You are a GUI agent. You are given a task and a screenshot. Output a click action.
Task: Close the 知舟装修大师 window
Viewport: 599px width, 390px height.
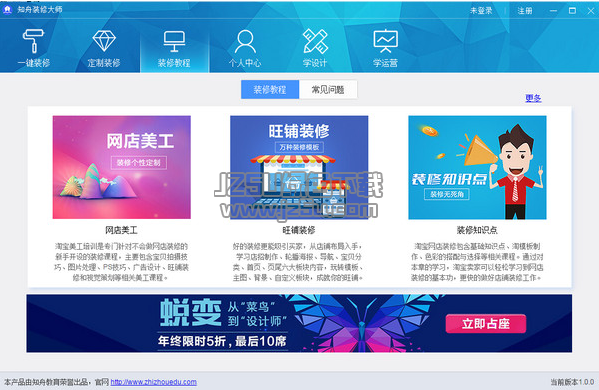[591, 11]
